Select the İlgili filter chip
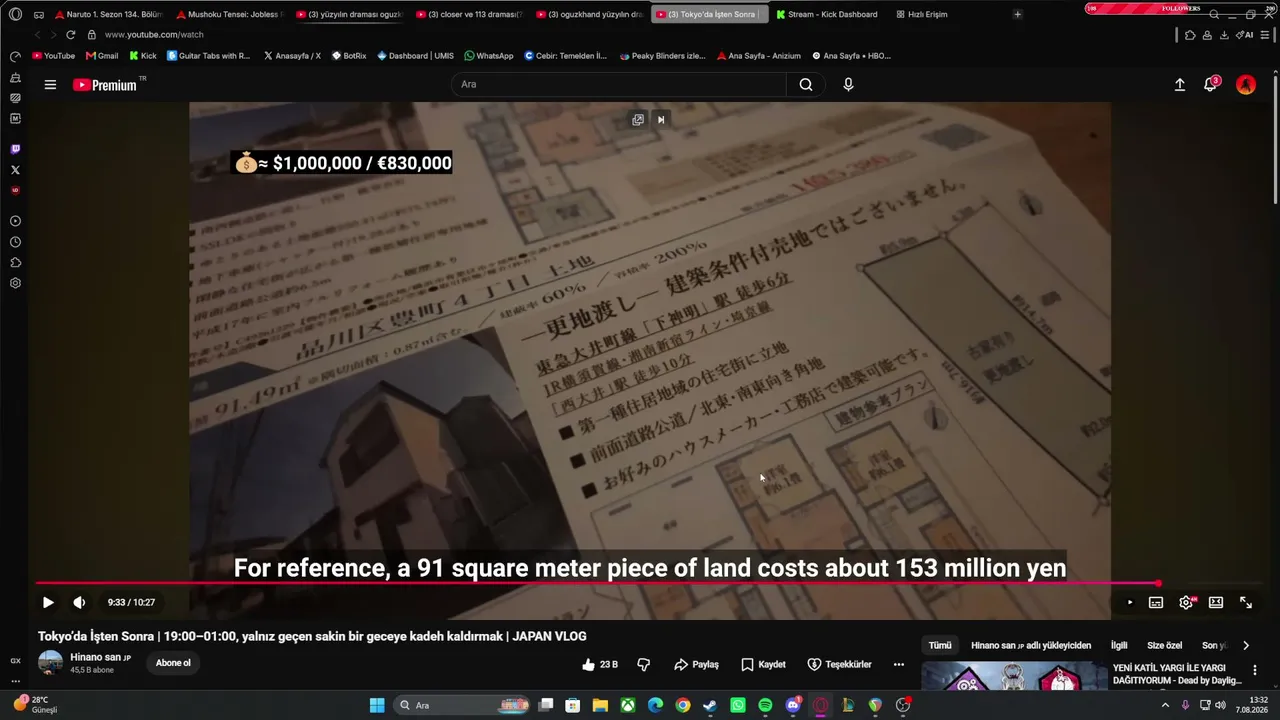Image resolution: width=1280 pixels, height=720 pixels. click(1119, 645)
